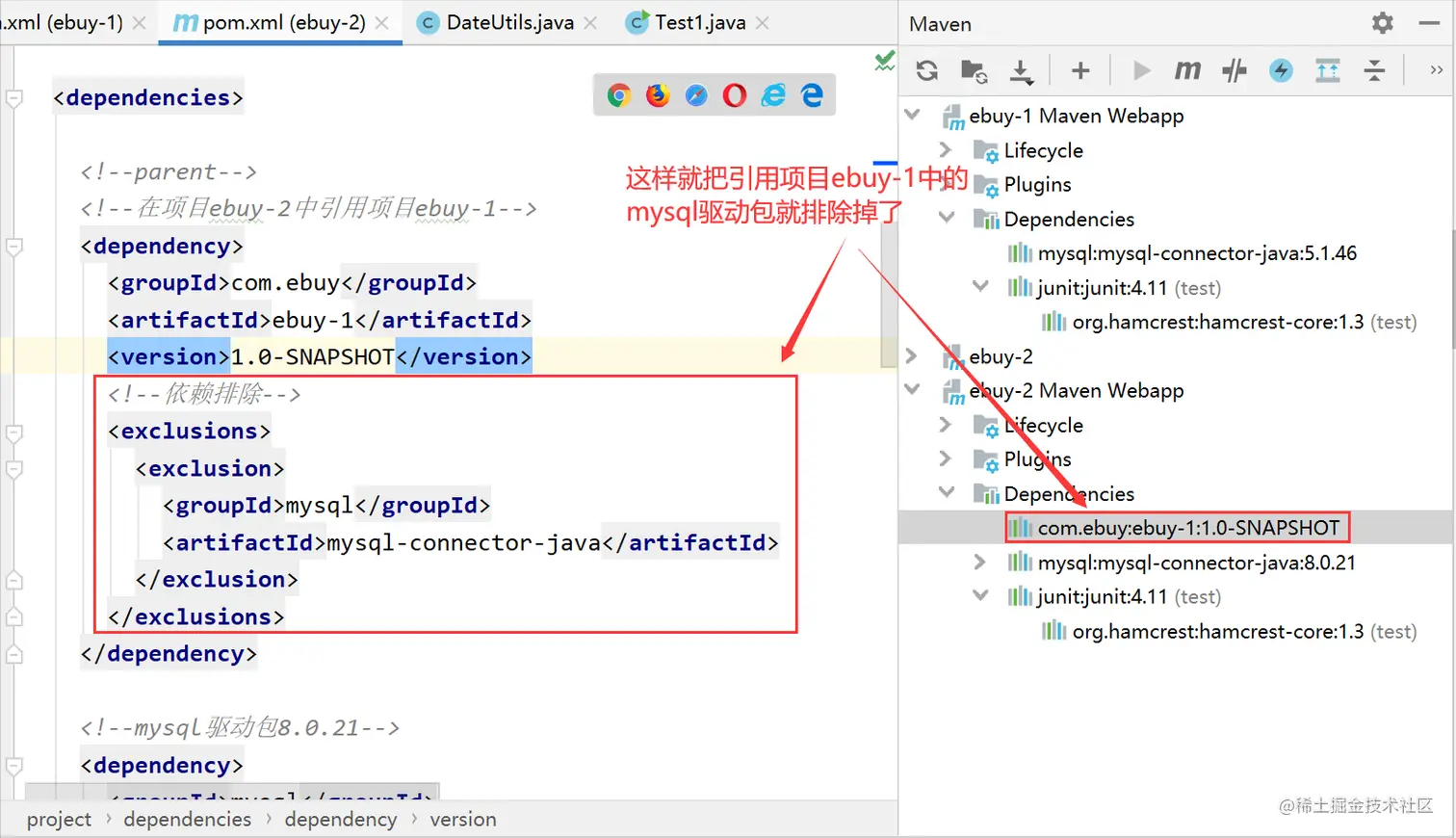This screenshot has width=1456, height=838.
Task: Show more Maven toolbar actions
Action: click(x=1436, y=70)
